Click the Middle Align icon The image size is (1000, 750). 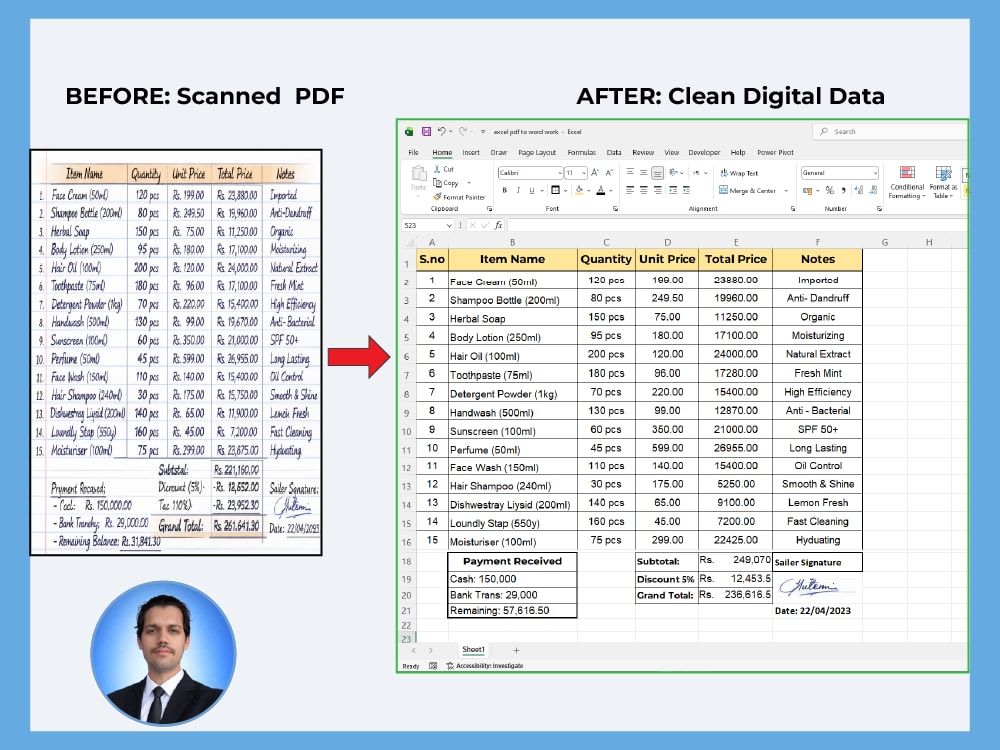point(643,172)
